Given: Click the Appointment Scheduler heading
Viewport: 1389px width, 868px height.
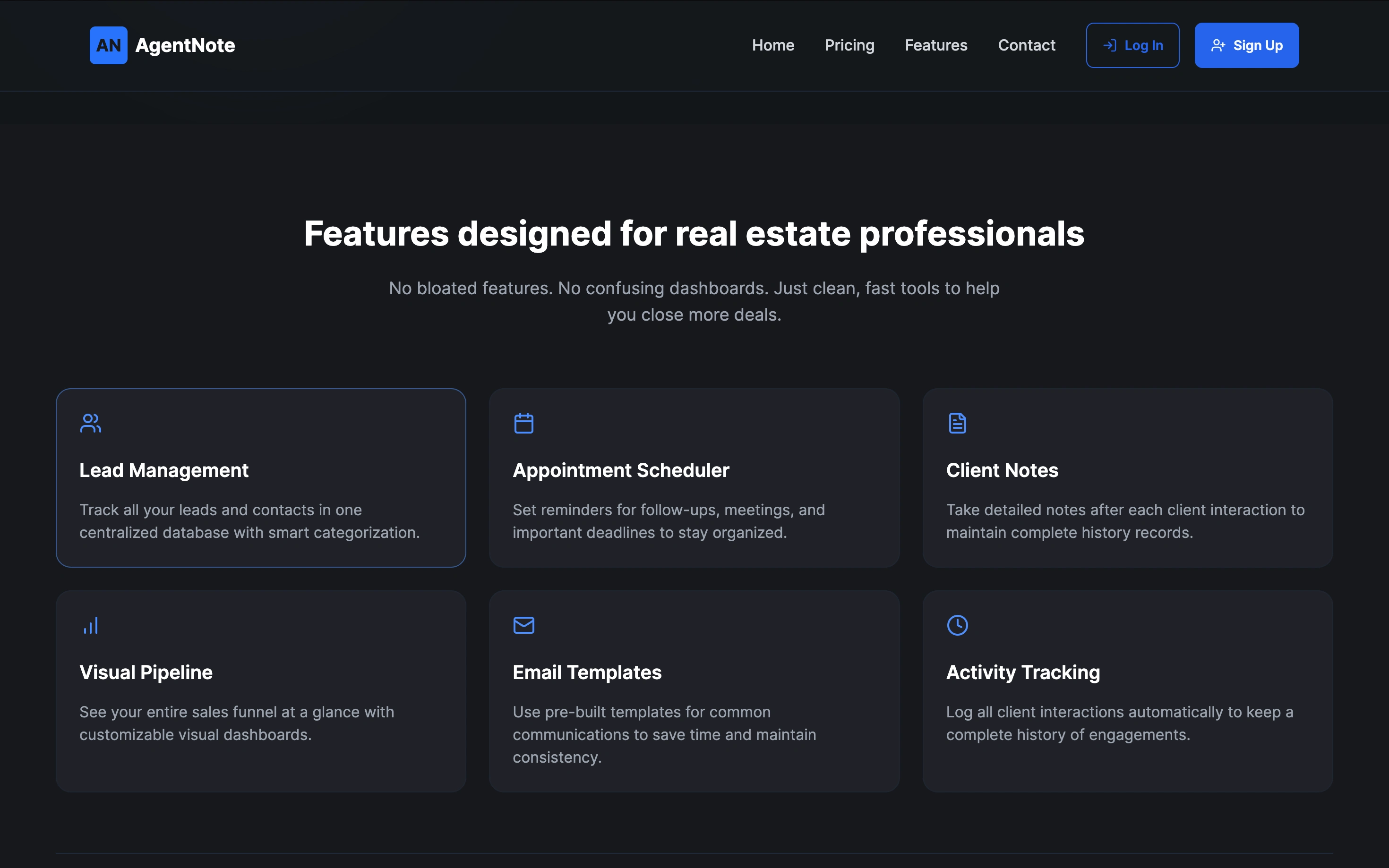Looking at the screenshot, I should click(621, 470).
